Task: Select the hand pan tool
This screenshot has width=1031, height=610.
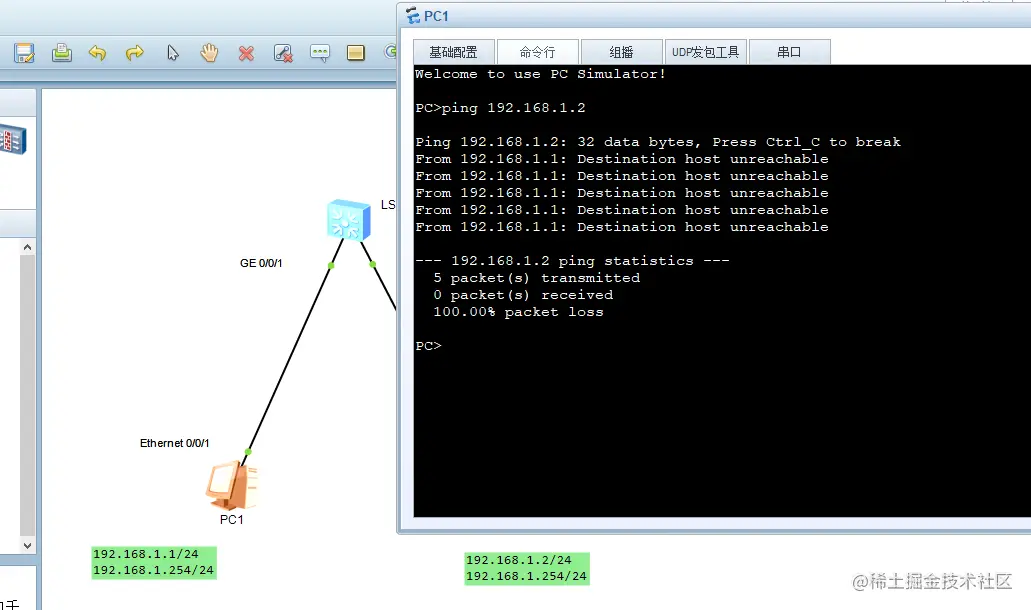Action: point(209,53)
